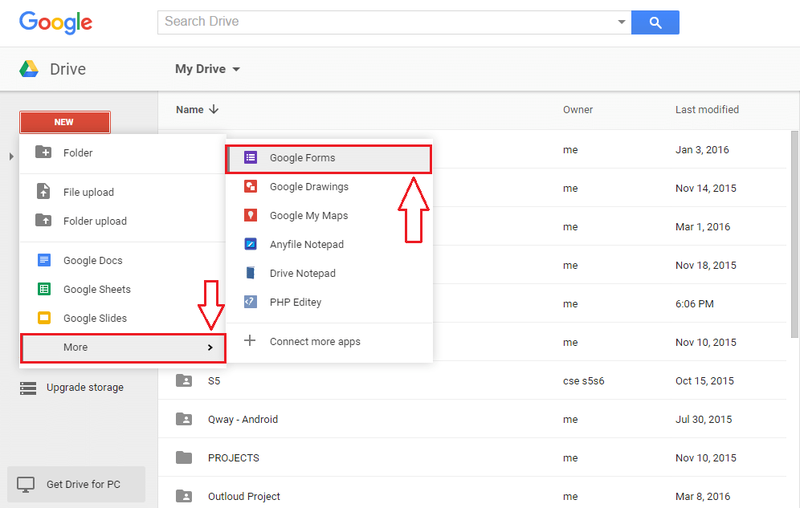The width and height of the screenshot is (800, 508).
Task: Click in the Search Drive field
Action: 388,22
